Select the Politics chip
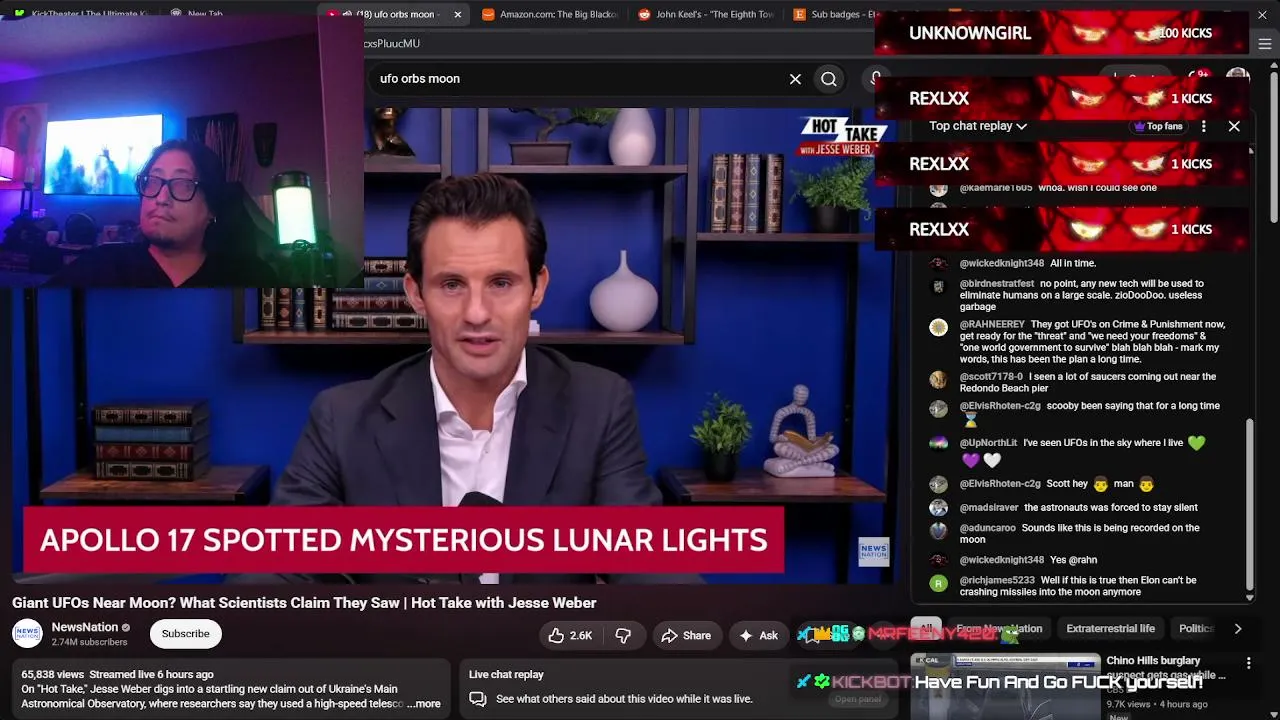Image resolution: width=1280 pixels, height=720 pixels. coord(1196,628)
